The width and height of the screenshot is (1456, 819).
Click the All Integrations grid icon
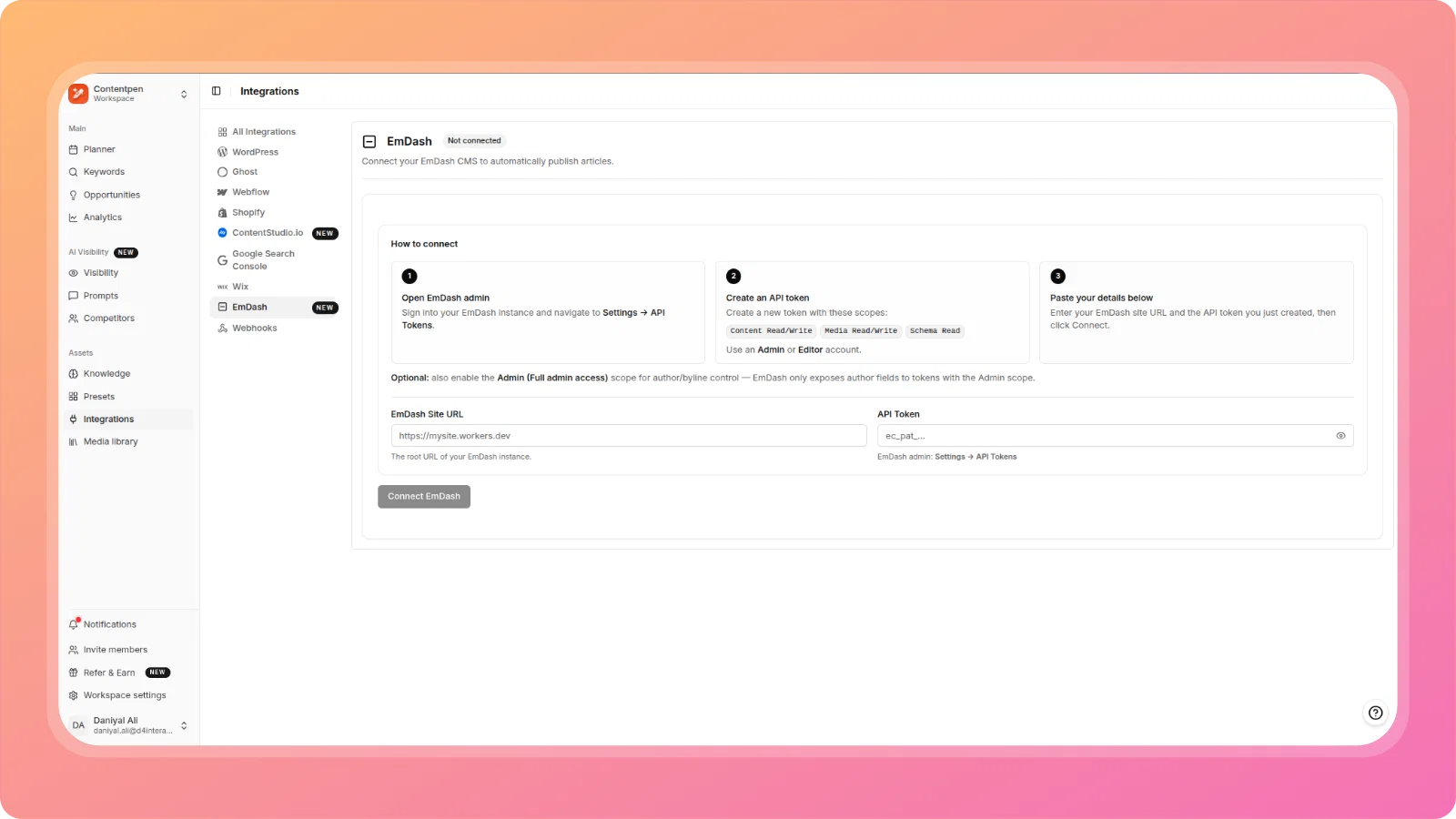222,132
